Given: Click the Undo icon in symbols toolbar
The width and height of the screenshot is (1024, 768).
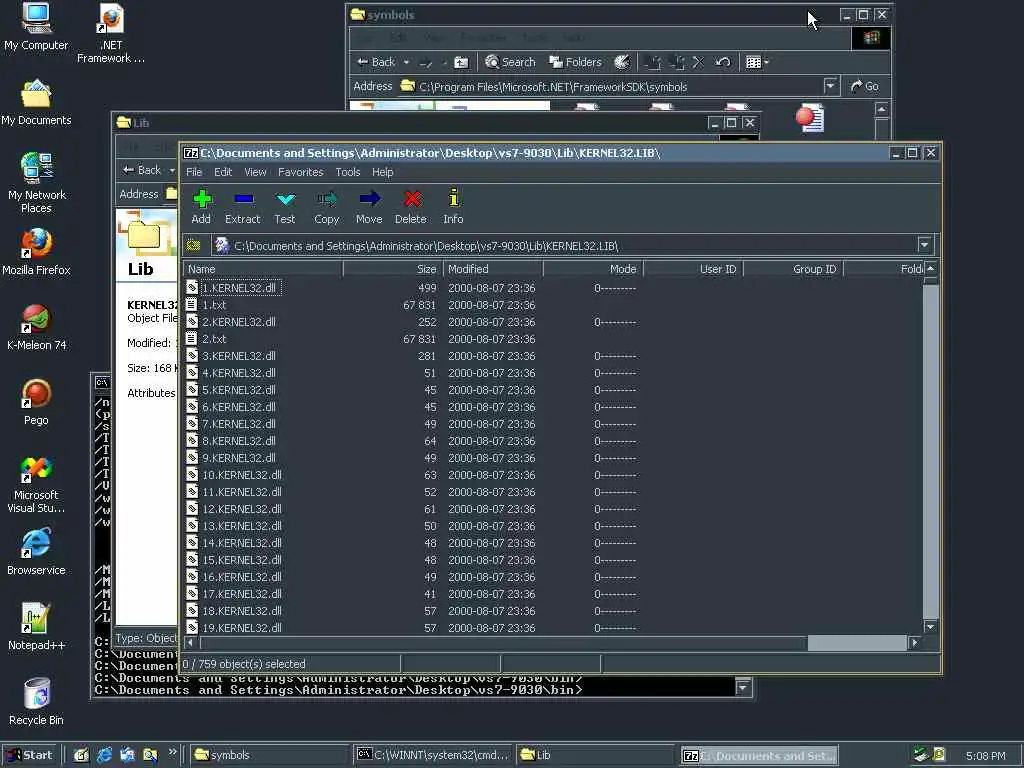Looking at the screenshot, I should coord(722,62).
